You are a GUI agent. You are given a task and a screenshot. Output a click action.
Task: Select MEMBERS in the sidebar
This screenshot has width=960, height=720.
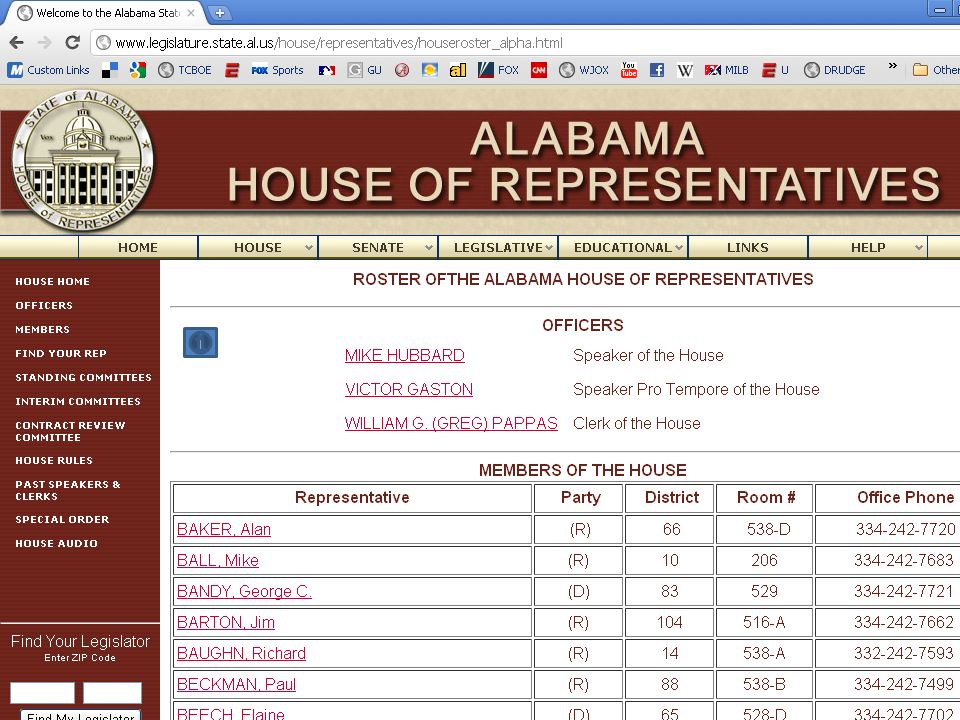point(42,329)
